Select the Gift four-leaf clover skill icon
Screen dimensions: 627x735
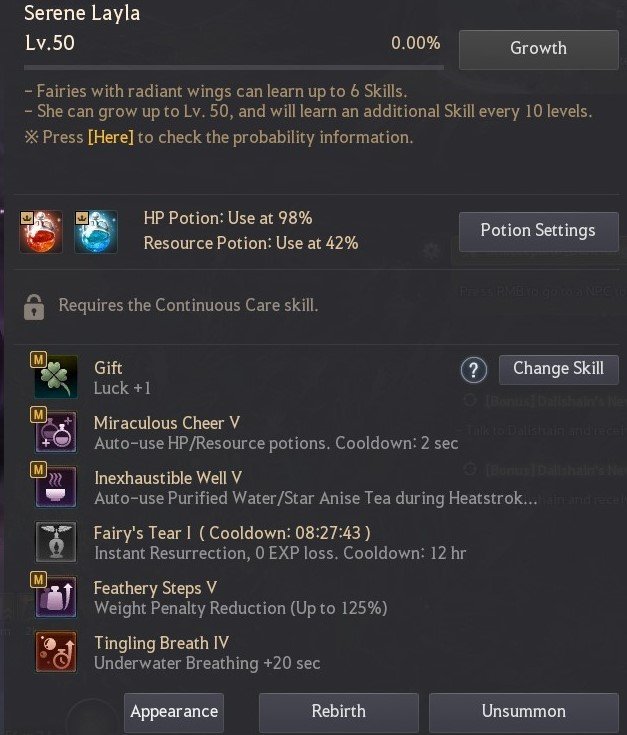[x=56, y=377]
